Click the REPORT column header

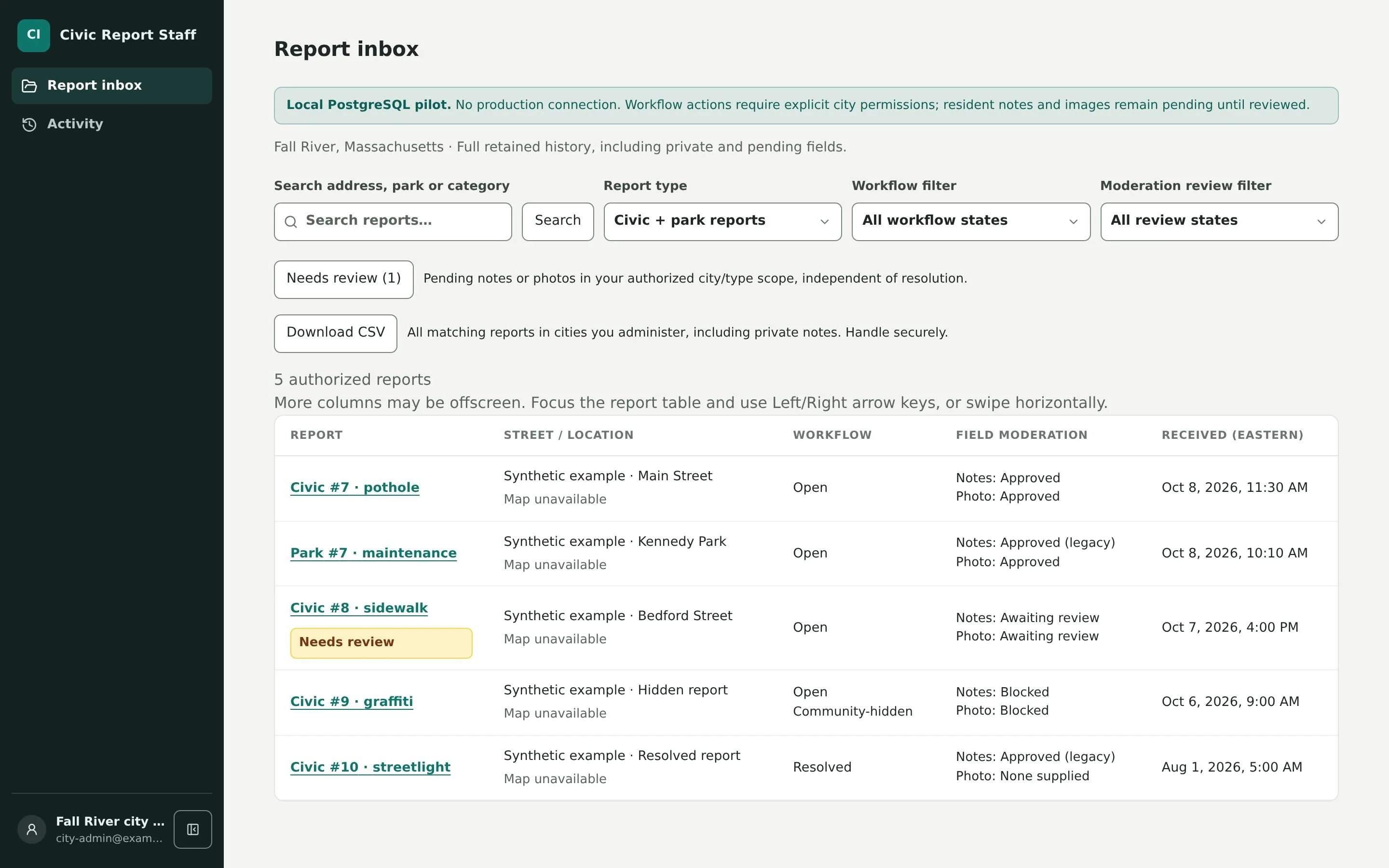point(316,435)
